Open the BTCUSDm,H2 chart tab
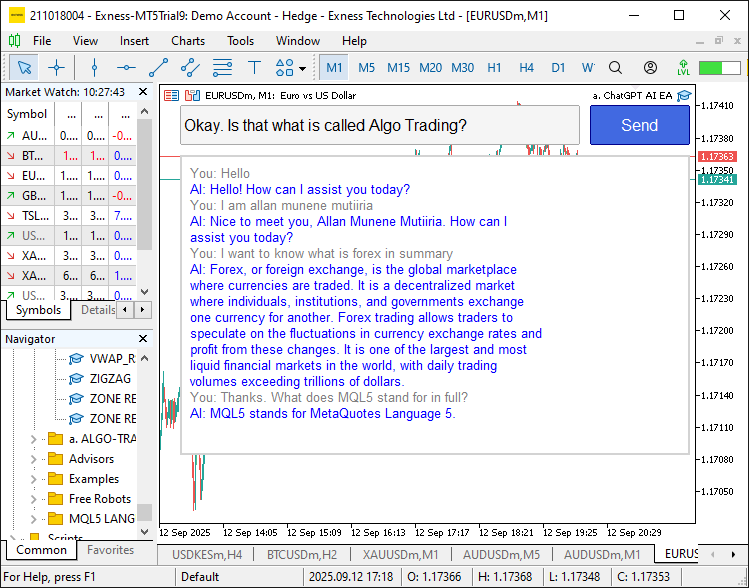The height and width of the screenshot is (588, 749). pyautogui.click(x=301, y=555)
